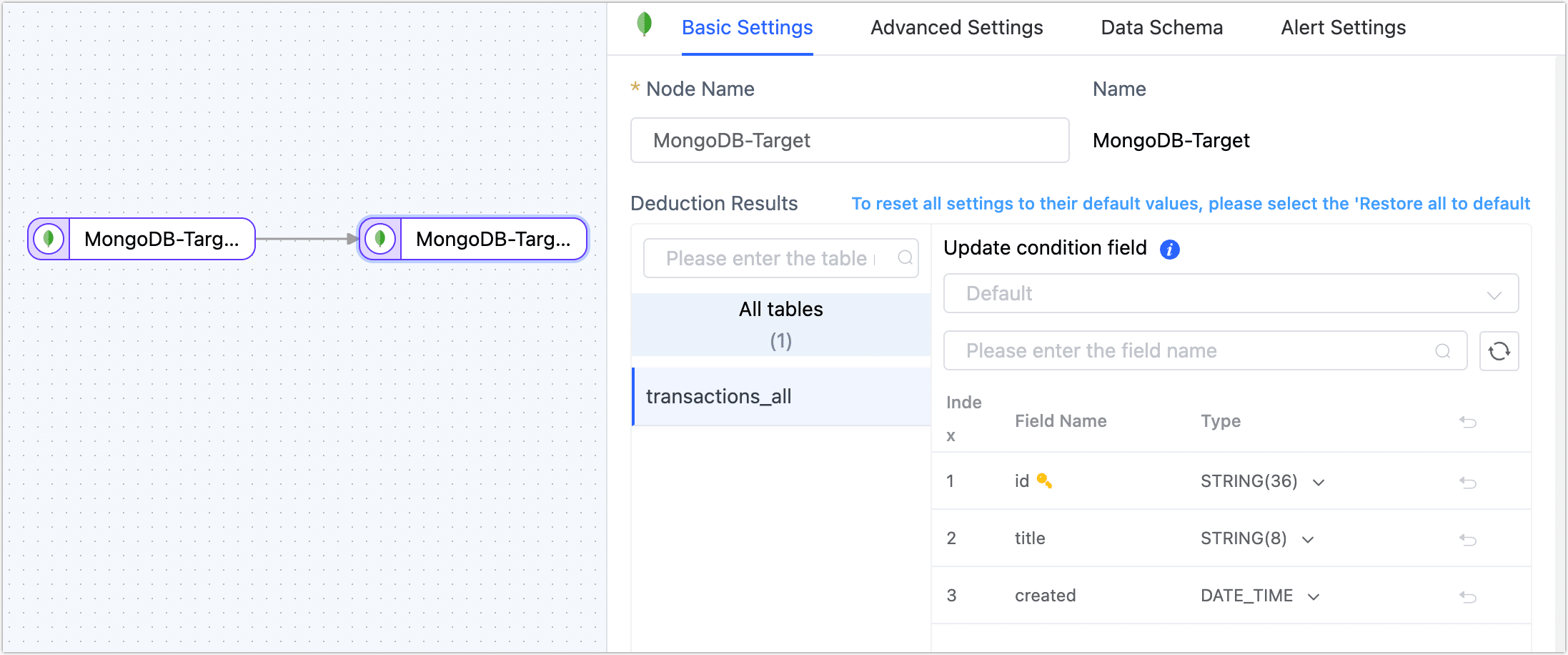
Task: Open the Update condition field Default dropdown
Action: point(1231,294)
